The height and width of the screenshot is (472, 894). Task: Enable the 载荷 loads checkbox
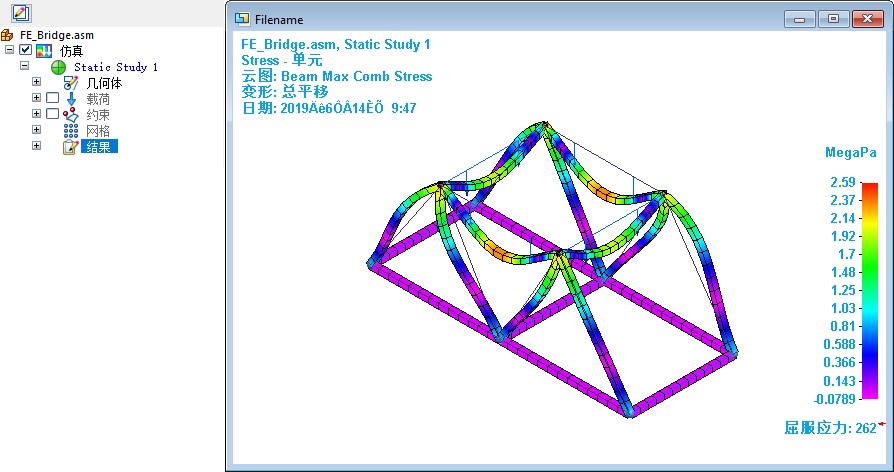pyautogui.click(x=53, y=98)
